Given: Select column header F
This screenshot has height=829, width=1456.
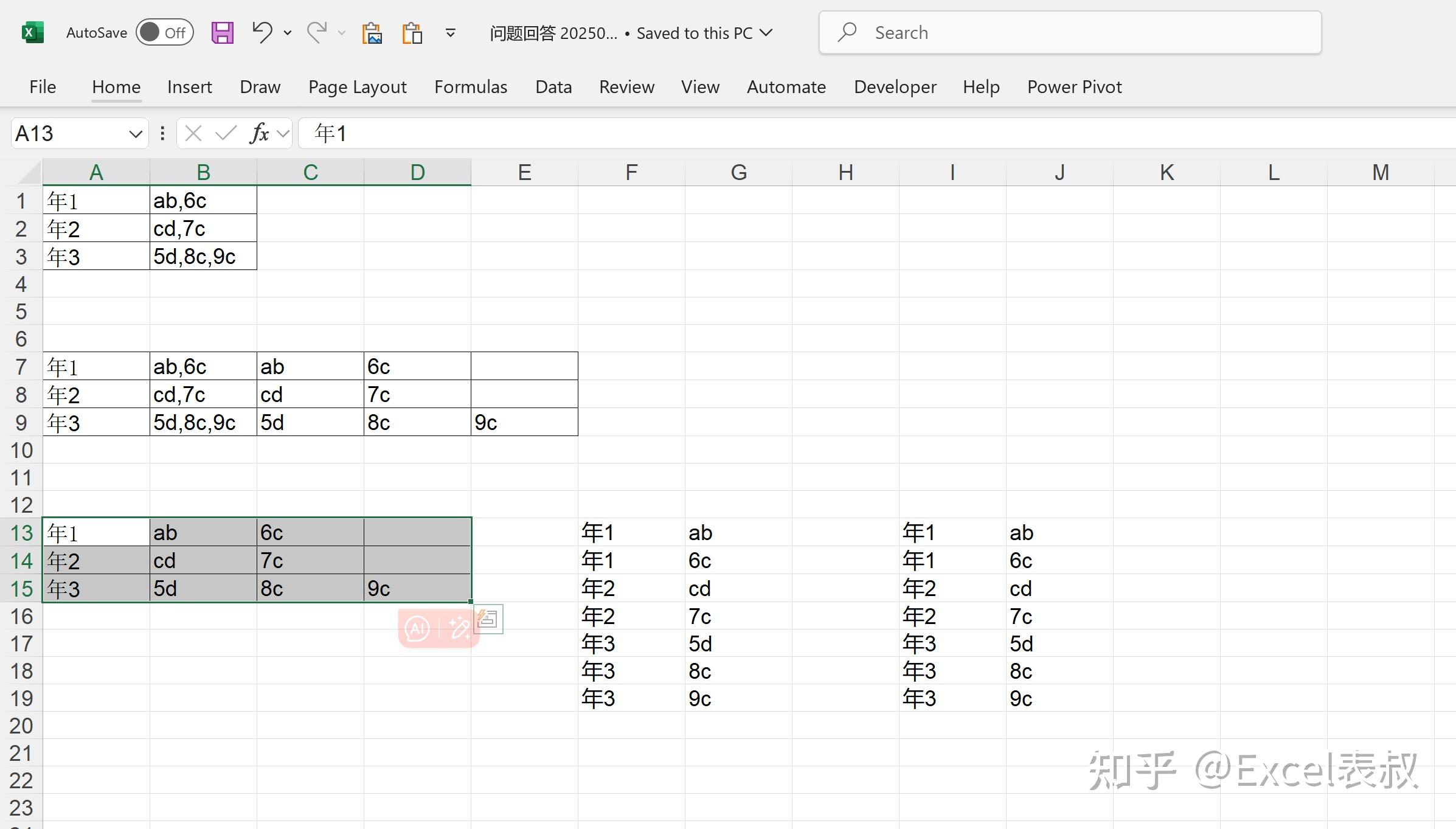Looking at the screenshot, I should coord(631,172).
